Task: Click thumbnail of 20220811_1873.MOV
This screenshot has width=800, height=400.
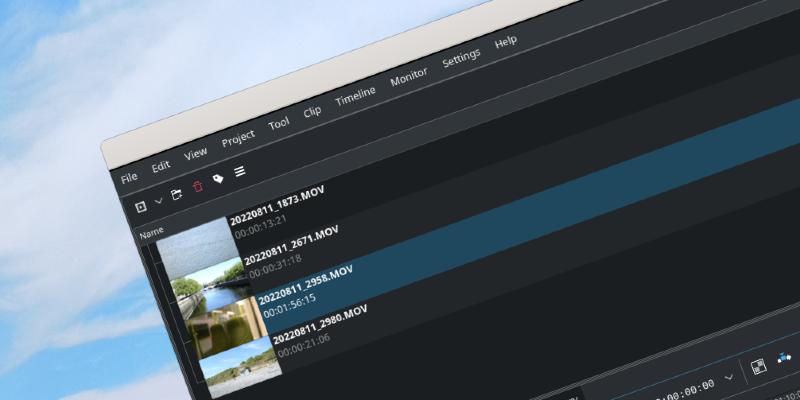Action: click(x=197, y=247)
